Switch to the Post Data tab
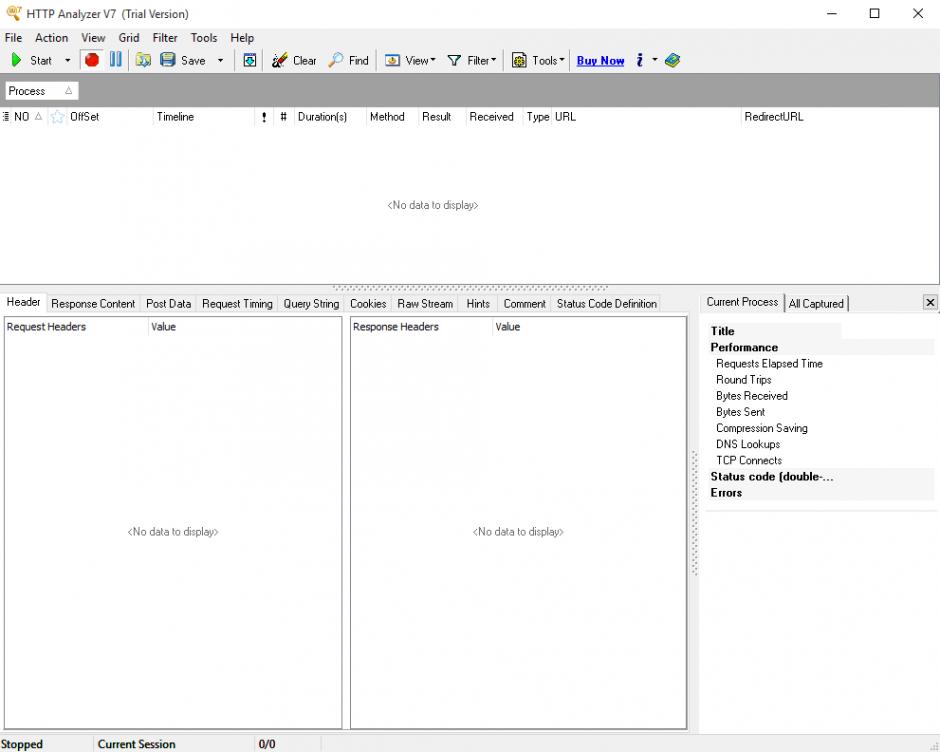 168,303
